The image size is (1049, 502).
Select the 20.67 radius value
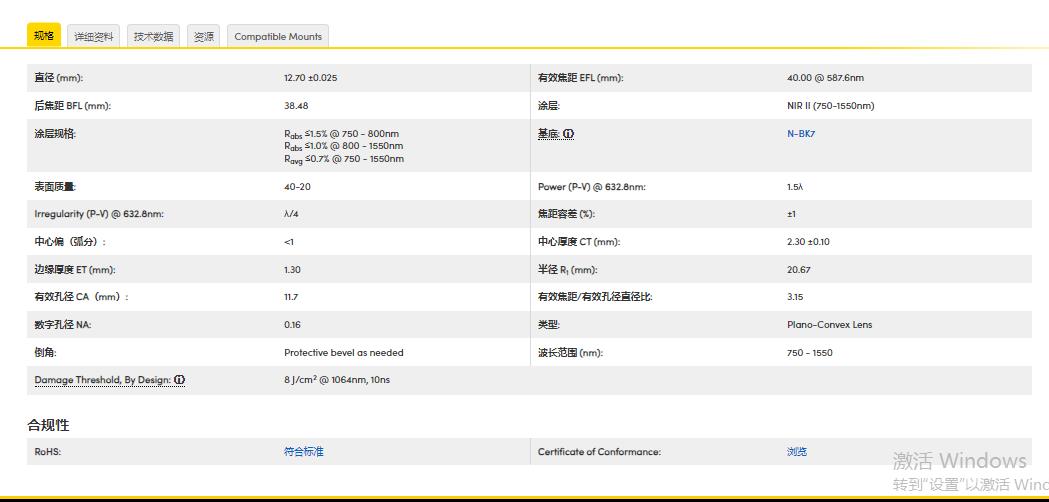click(x=799, y=270)
